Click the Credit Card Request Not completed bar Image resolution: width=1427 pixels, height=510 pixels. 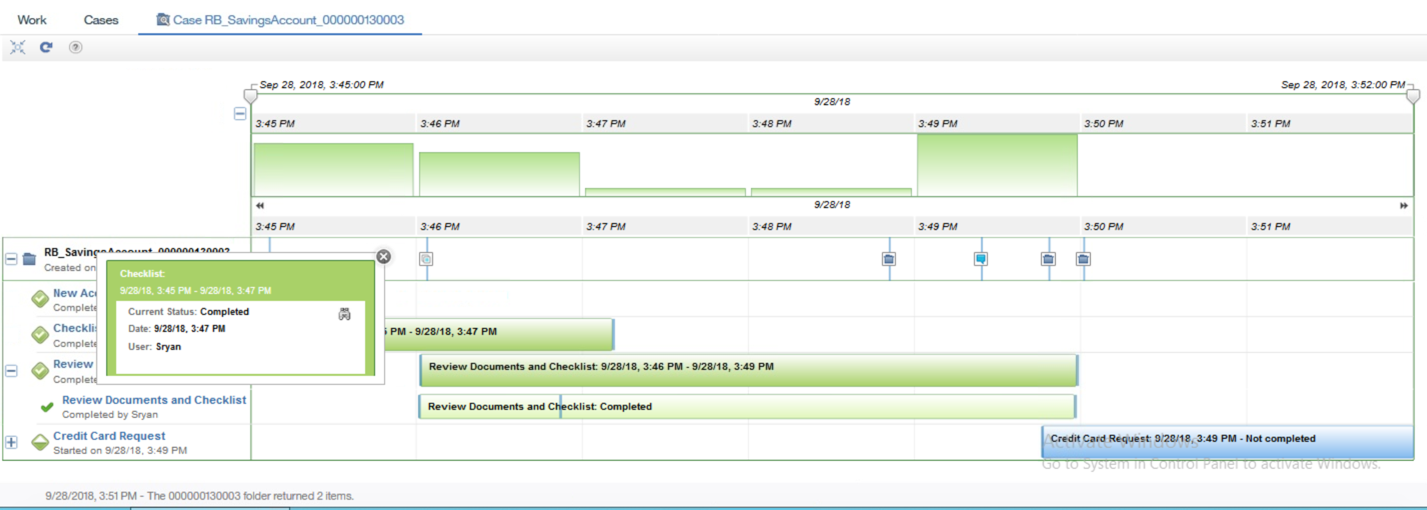coord(1227,441)
